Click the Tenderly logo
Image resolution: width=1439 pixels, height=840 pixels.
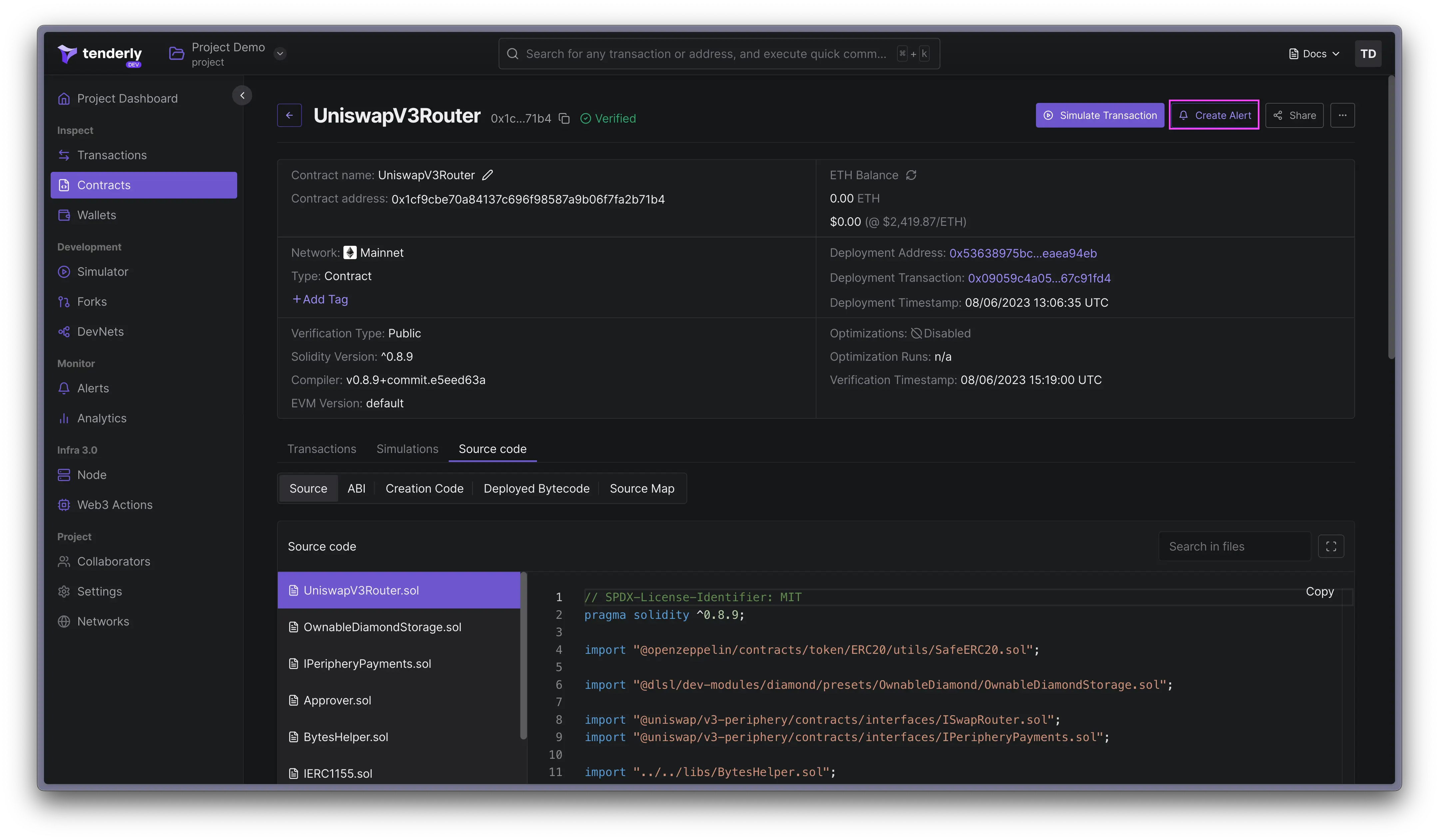click(x=100, y=55)
